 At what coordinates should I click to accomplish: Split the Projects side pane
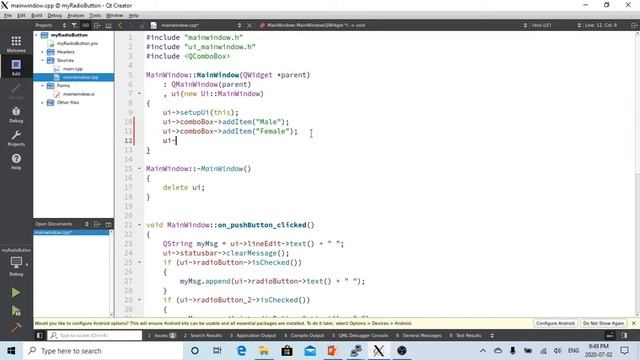coord(97,25)
